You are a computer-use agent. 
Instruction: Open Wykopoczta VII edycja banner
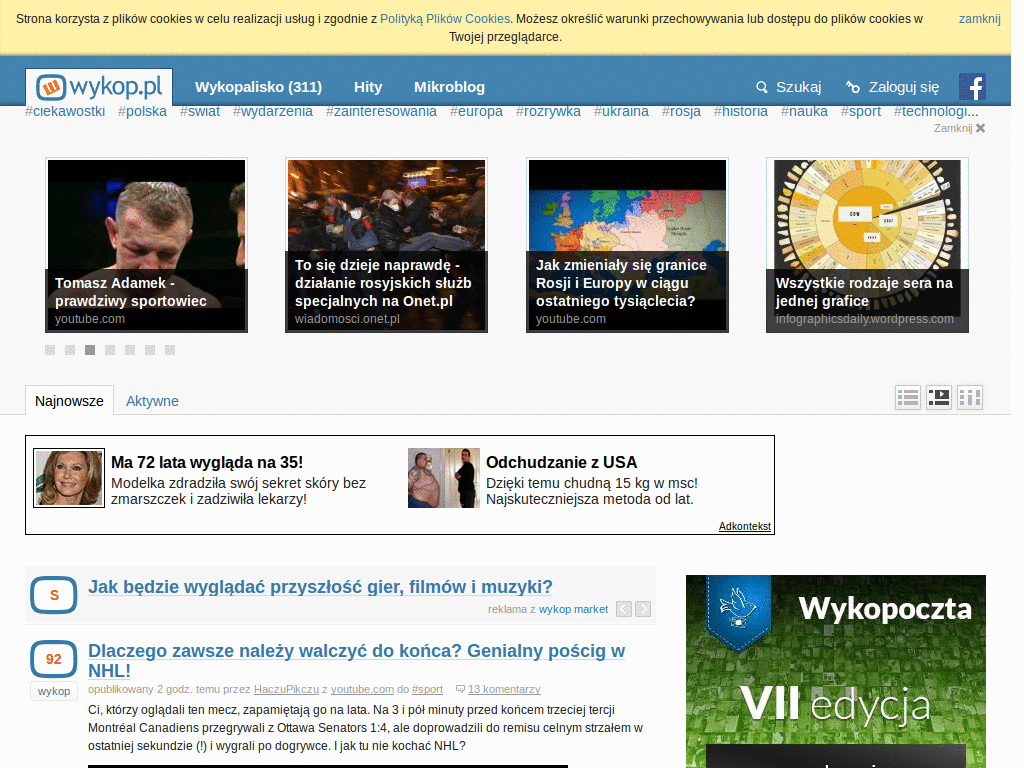click(836, 671)
